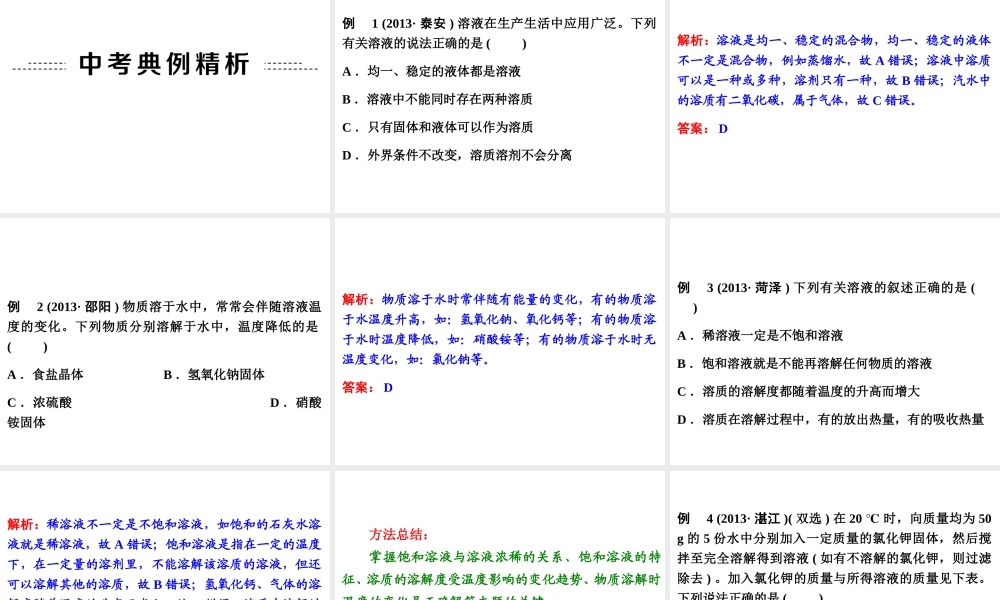Click the line "度的变化。下列物质分别溶解于水中"
This screenshot has width=1000, height=600.
click(x=116, y=326)
